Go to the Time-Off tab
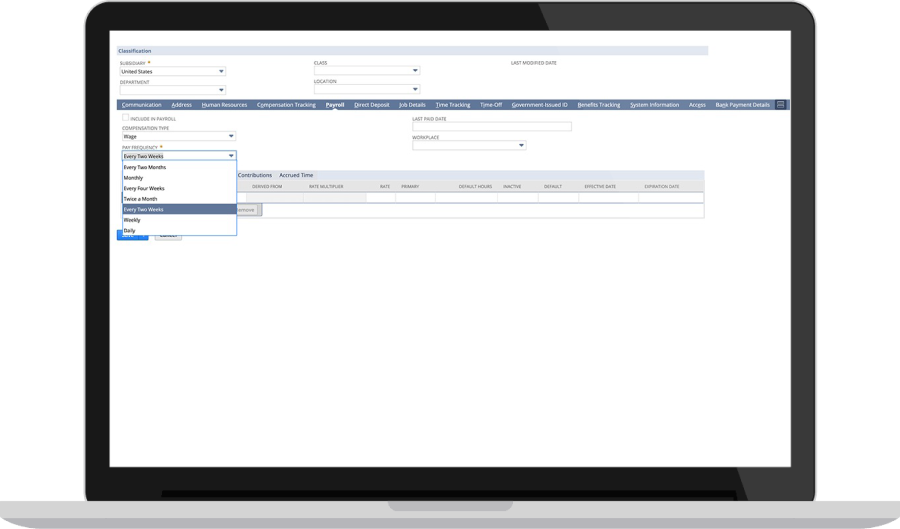Viewport: 900px width, 529px height. click(491, 105)
